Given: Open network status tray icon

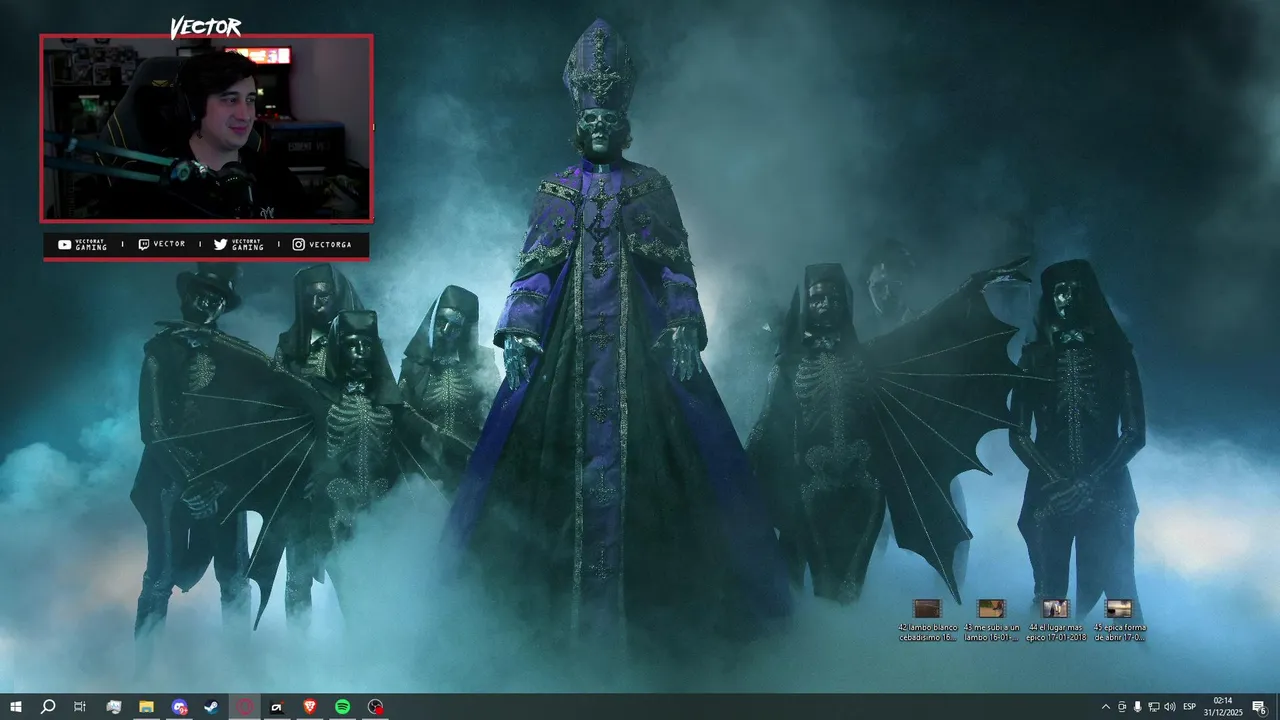Looking at the screenshot, I should tap(1153, 707).
